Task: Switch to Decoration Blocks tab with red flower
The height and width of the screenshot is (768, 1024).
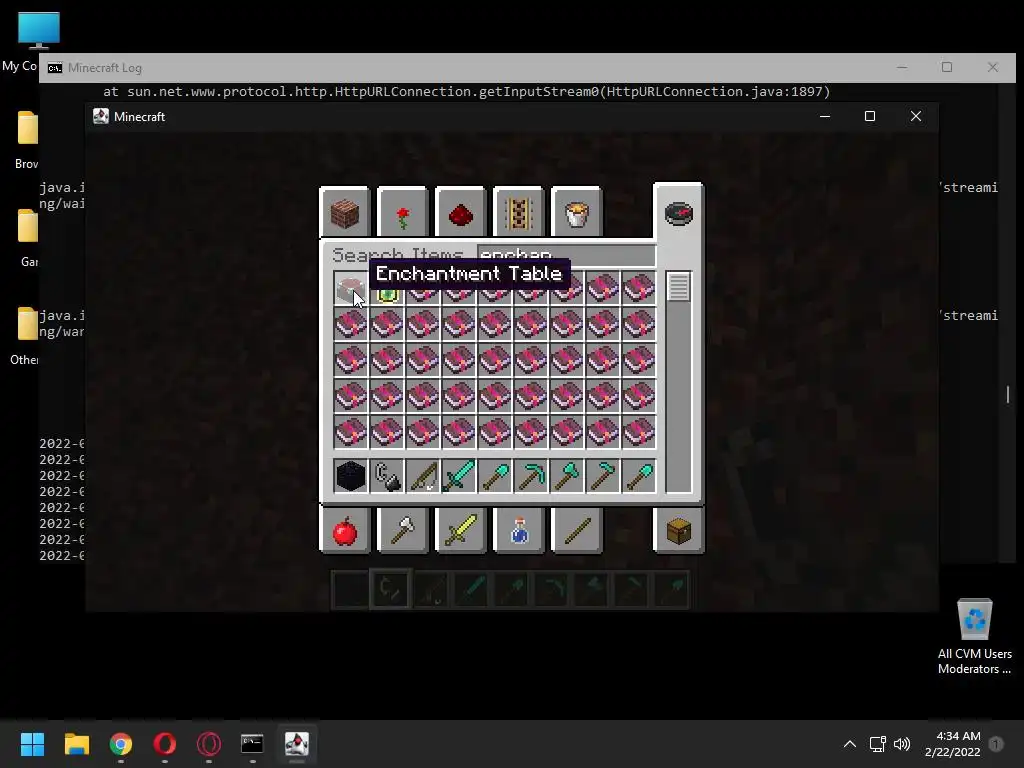Action: (403, 213)
